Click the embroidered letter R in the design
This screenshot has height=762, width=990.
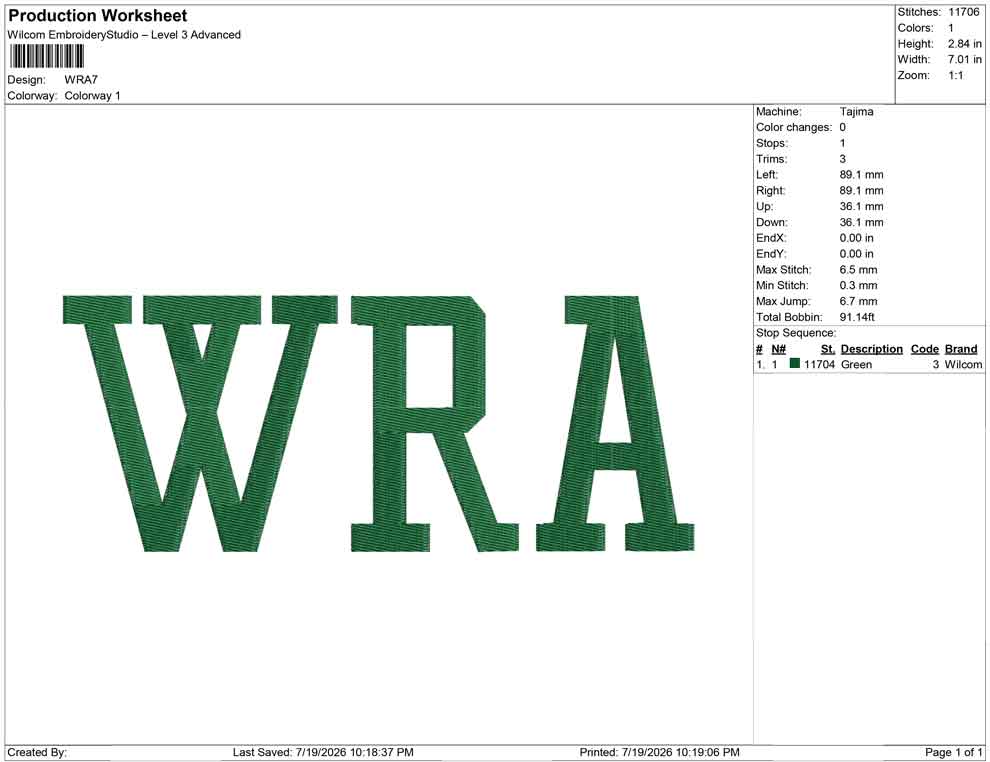click(x=435, y=423)
